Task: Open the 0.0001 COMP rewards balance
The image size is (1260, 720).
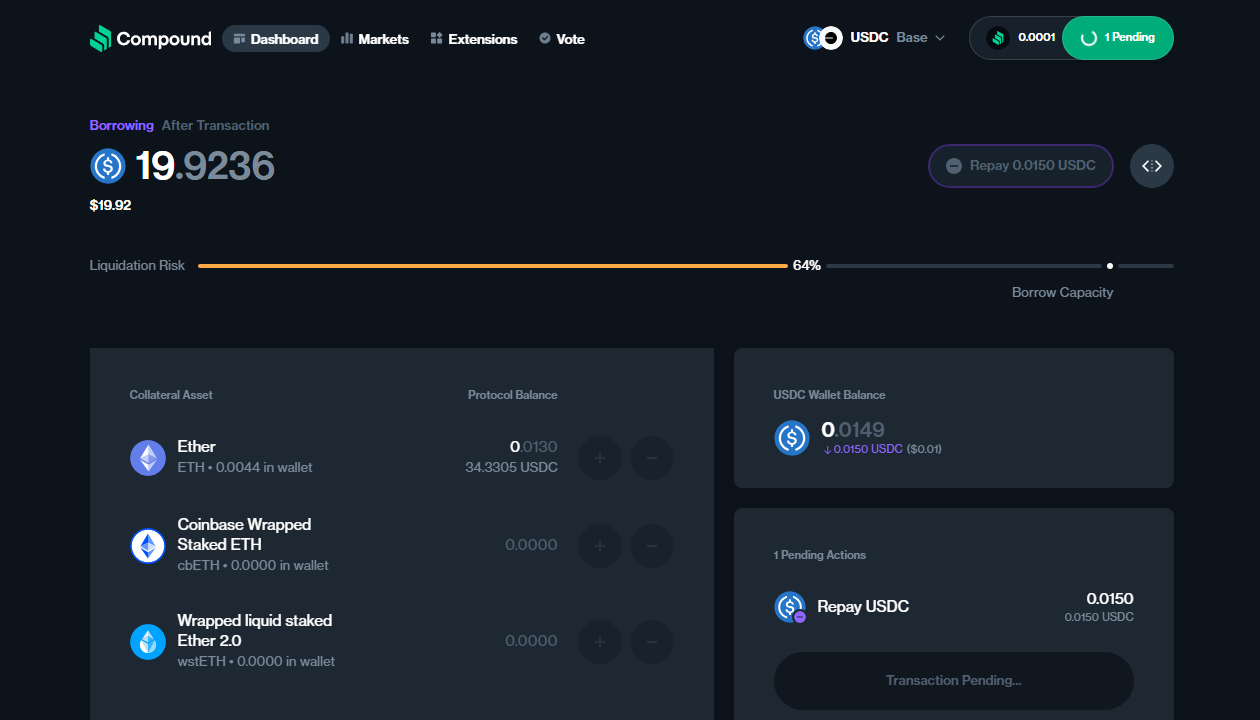Action: [1020, 38]
